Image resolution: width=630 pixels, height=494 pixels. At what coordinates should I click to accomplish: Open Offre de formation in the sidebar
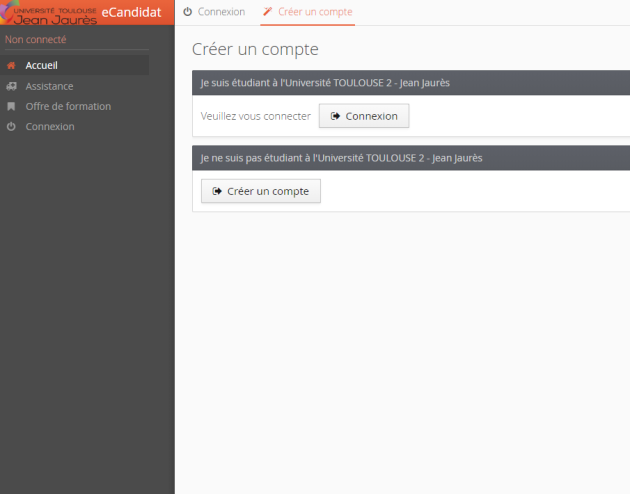(x=68, y=106)
